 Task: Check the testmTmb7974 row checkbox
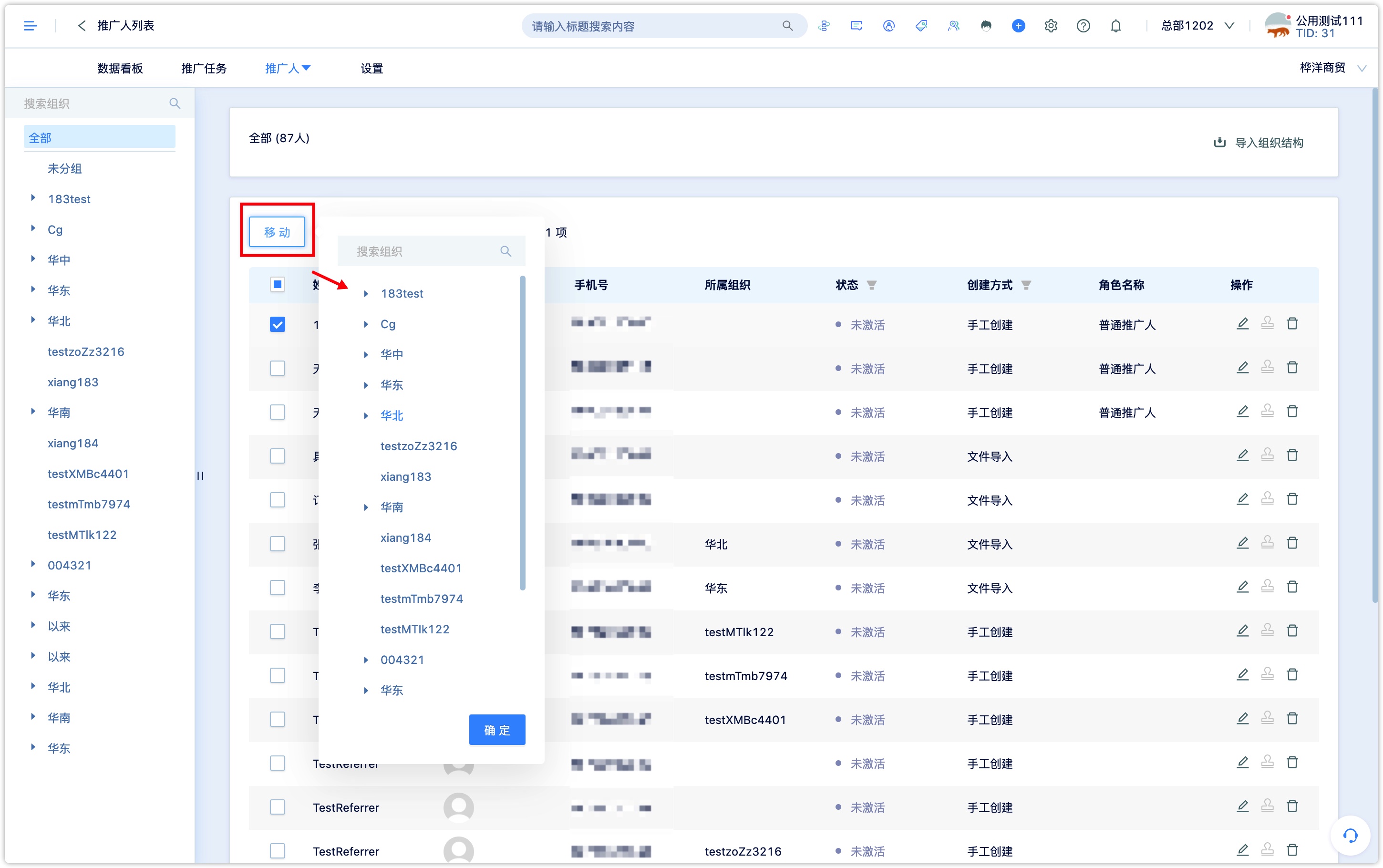point(277,676)
